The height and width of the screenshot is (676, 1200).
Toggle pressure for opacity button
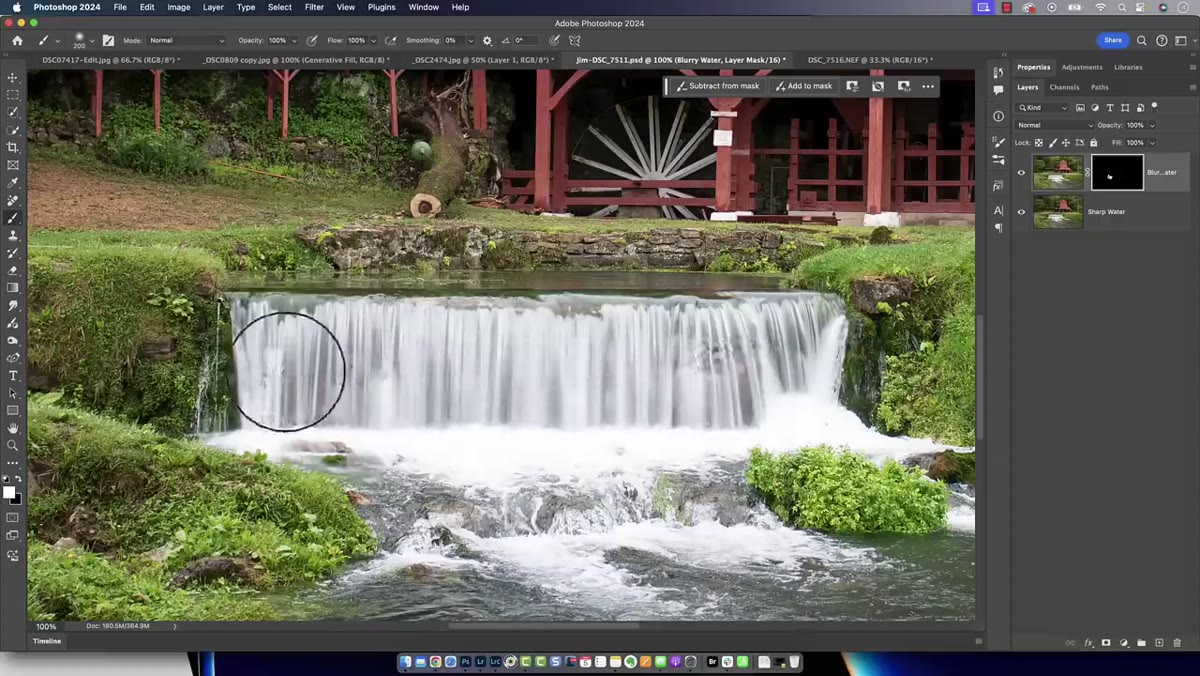(312, 41)
